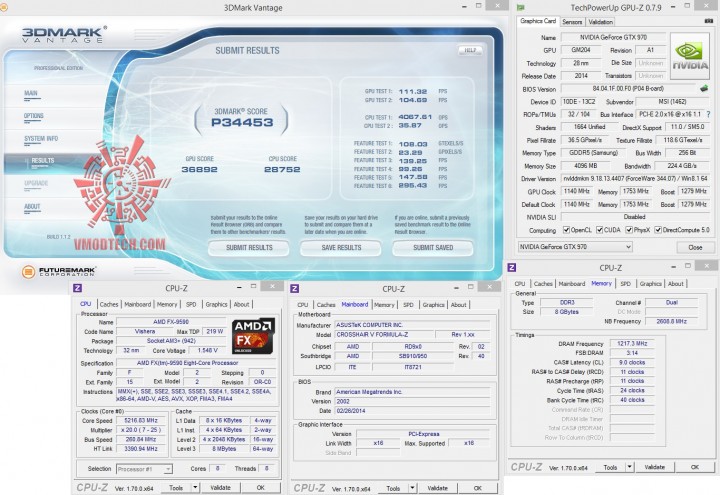Select the Graphics Card tab in GPU-Z

point(538,21)
